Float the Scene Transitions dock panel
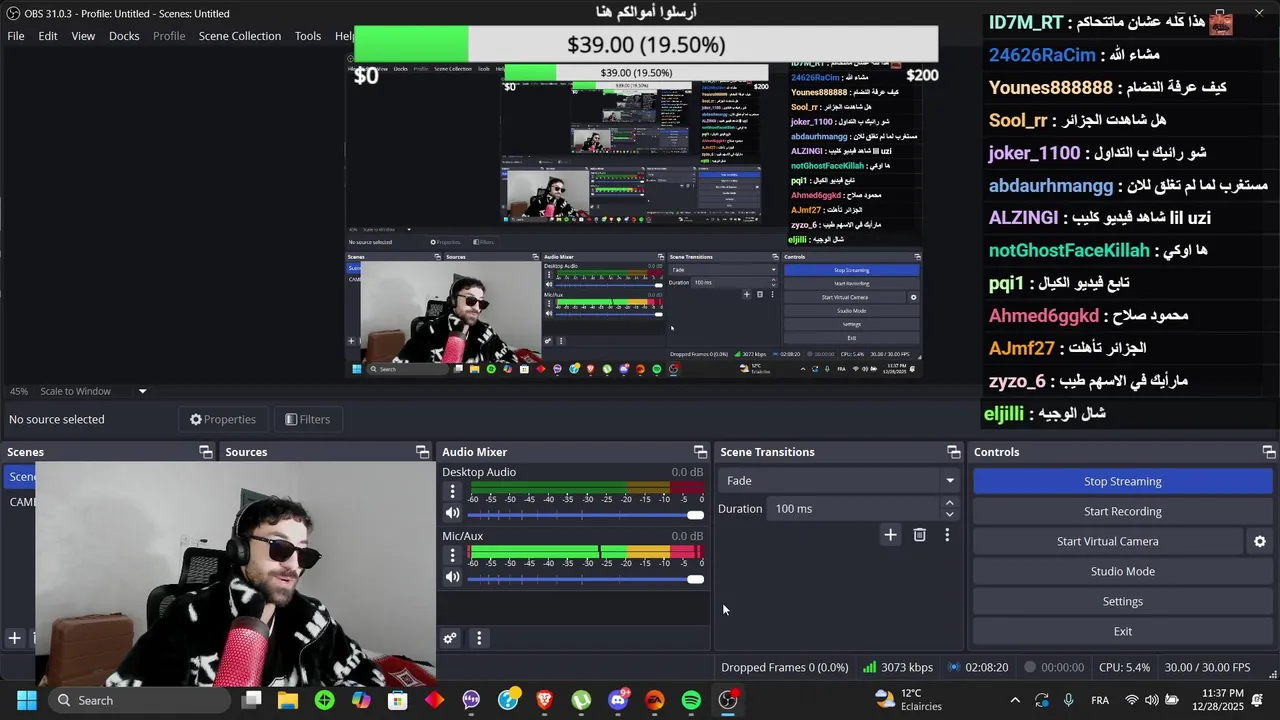Viewport: 1280px width, 720px height. tap(953, 452)
